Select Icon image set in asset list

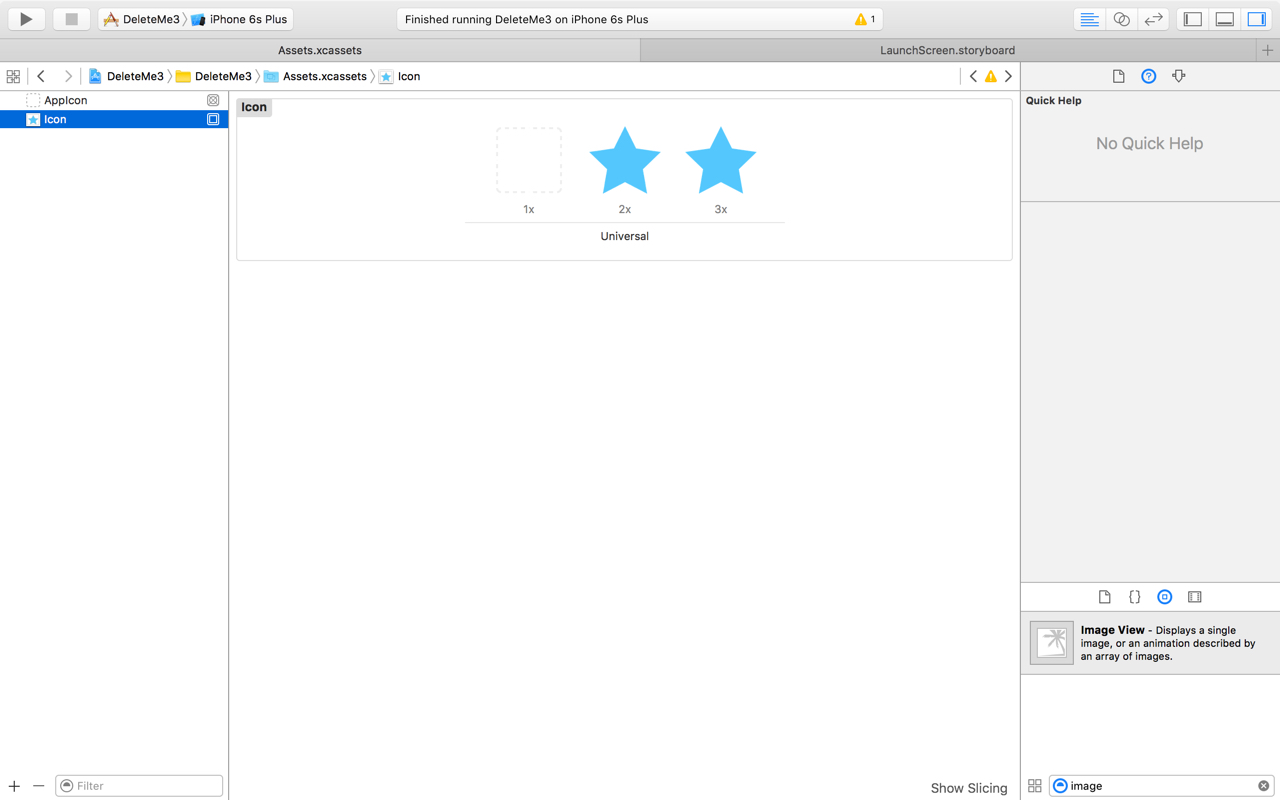tap(114, 119)
